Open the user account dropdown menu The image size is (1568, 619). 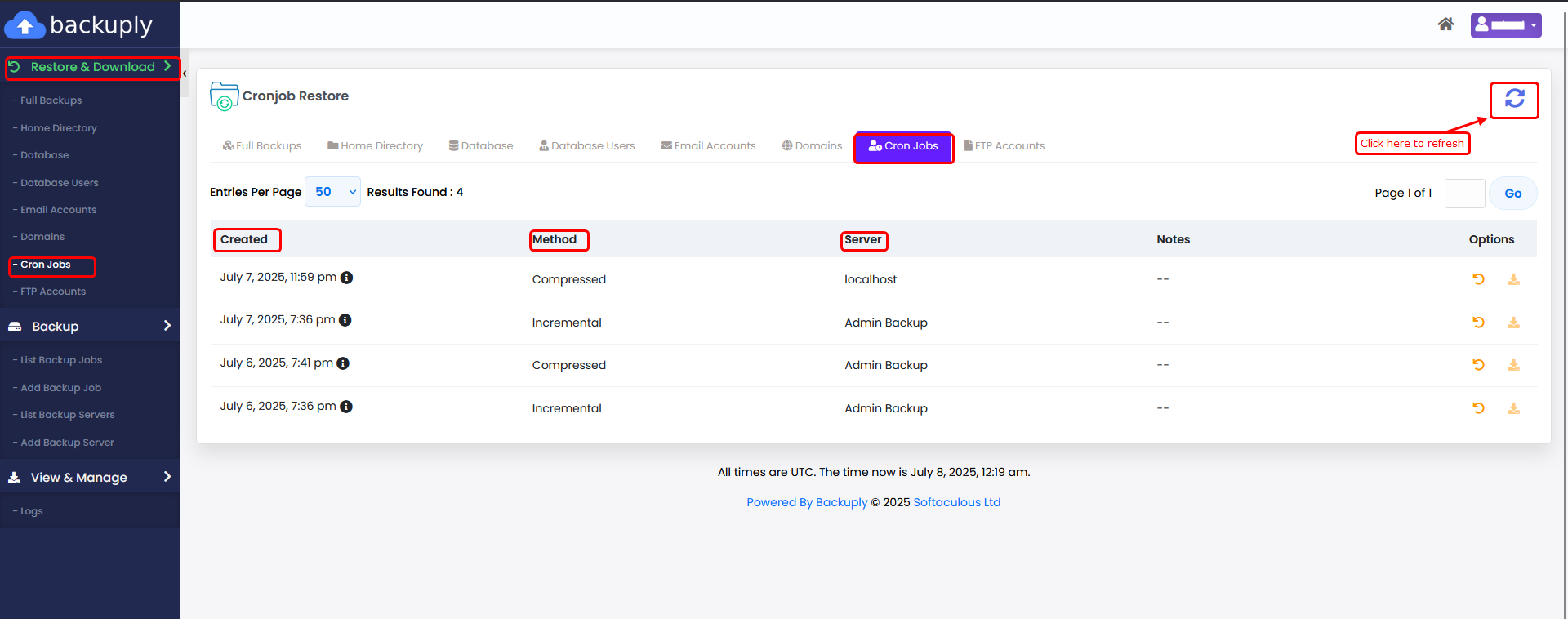(1505, 25)
